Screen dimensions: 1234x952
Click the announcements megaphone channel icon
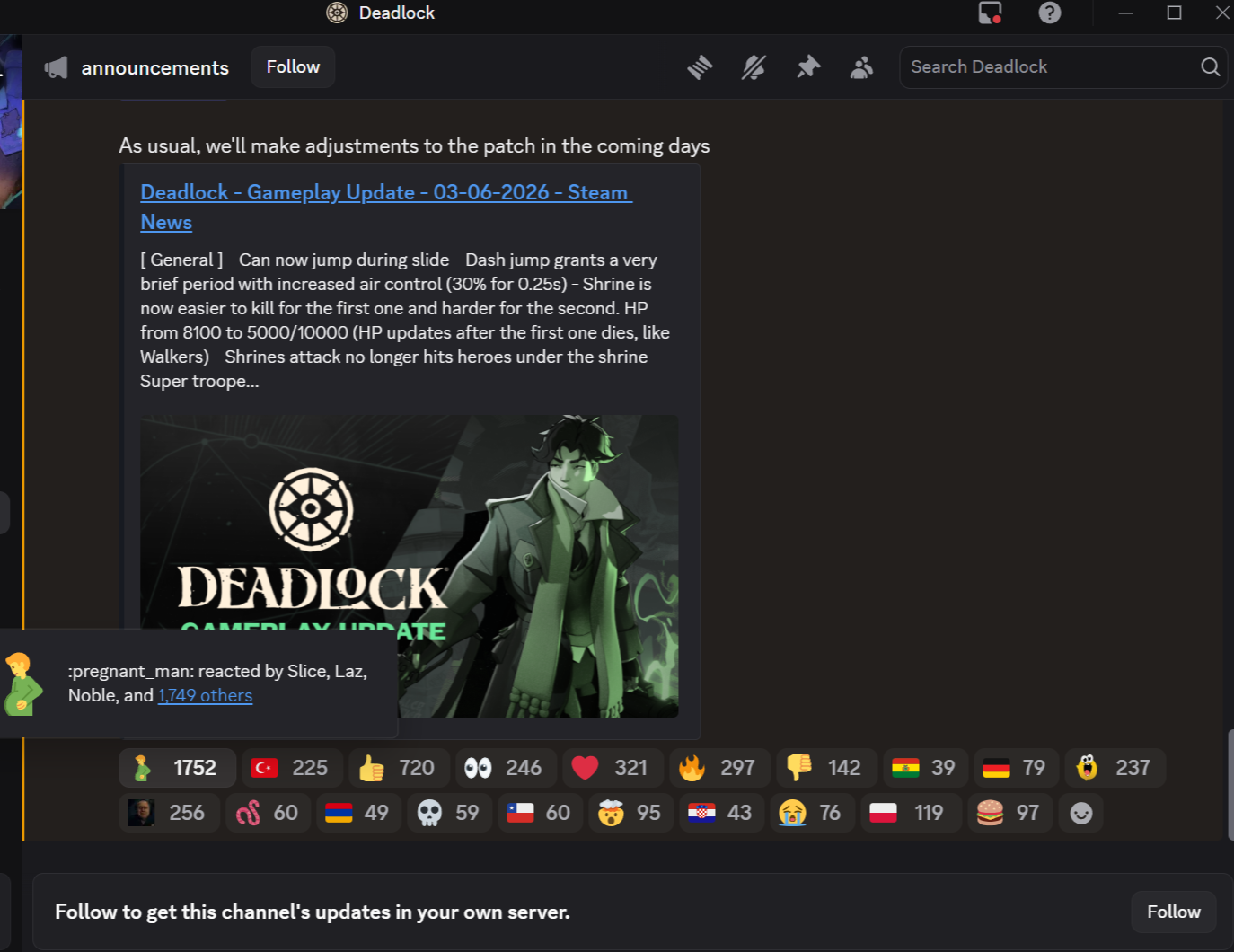point(56,67)
